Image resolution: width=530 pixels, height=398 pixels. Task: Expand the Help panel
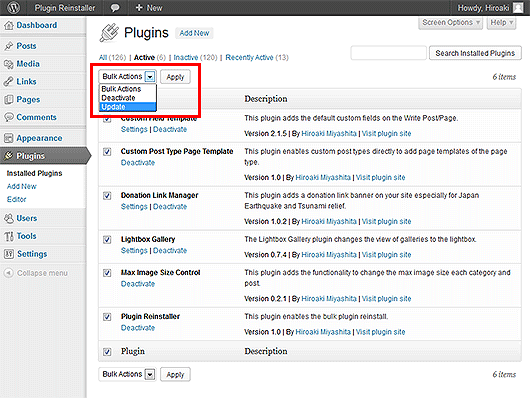click(502, 23)
